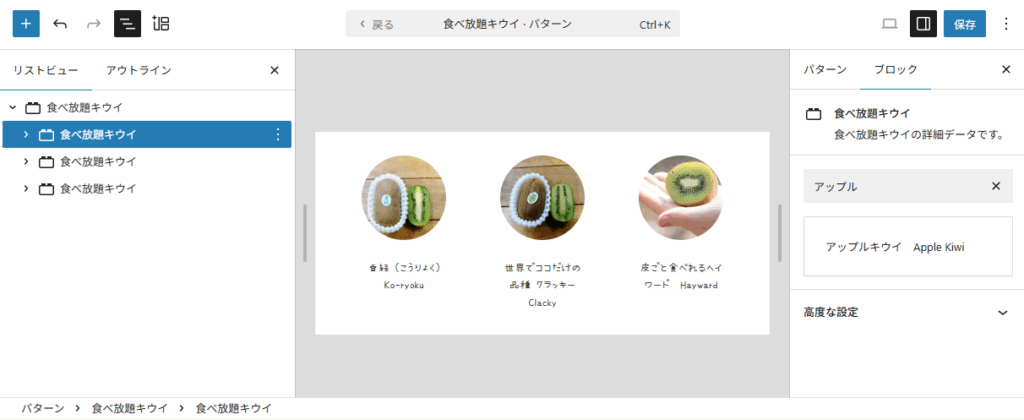
Task: Open the three-dot options menu in top bar
Action: click(x=1006, y=24)
